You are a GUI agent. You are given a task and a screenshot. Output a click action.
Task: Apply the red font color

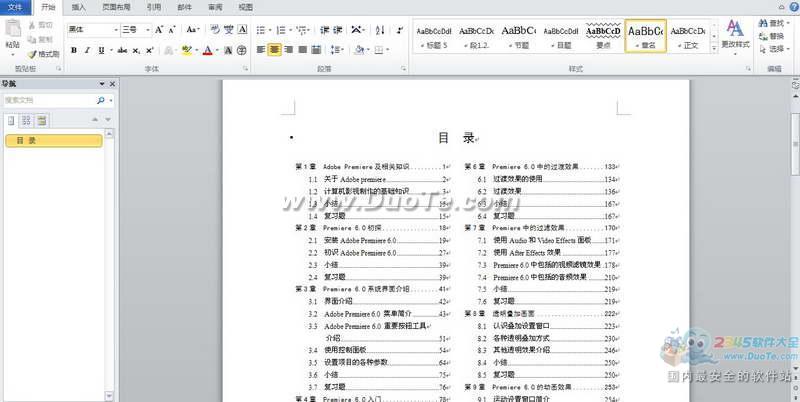pyautogui.click(x=207, y=51)
